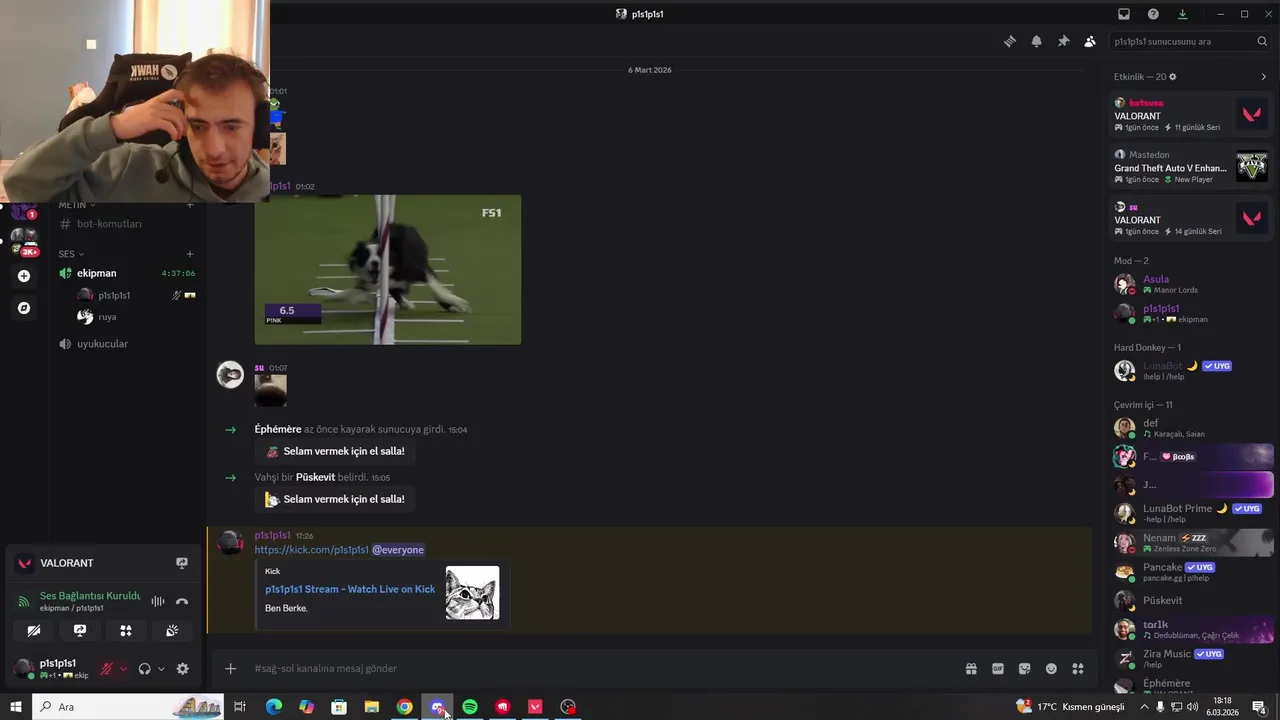Stream VALORANT via screen share icon
Screen dimensions: 1280x720
(181, 563)
